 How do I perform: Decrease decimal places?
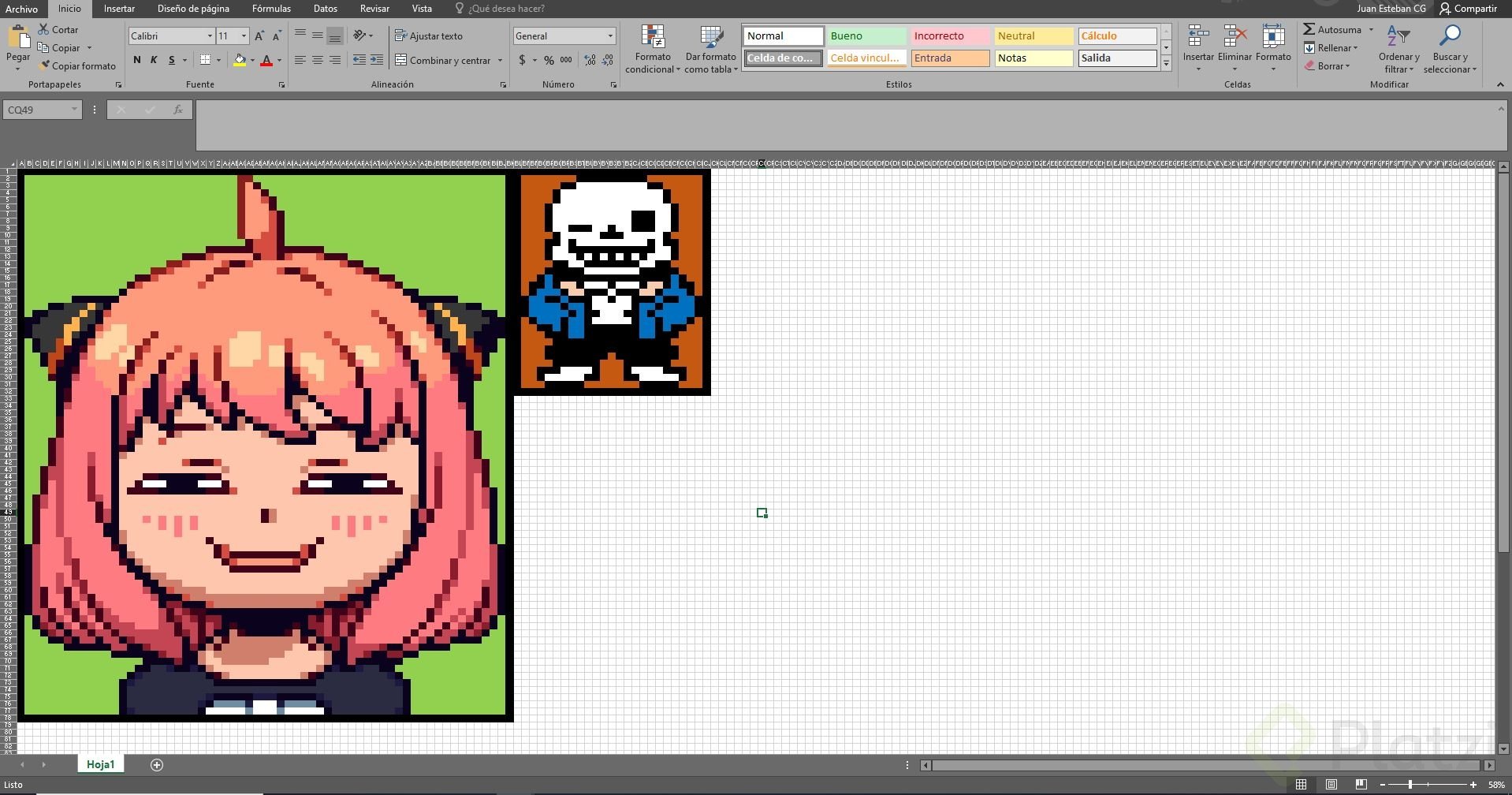607,60
